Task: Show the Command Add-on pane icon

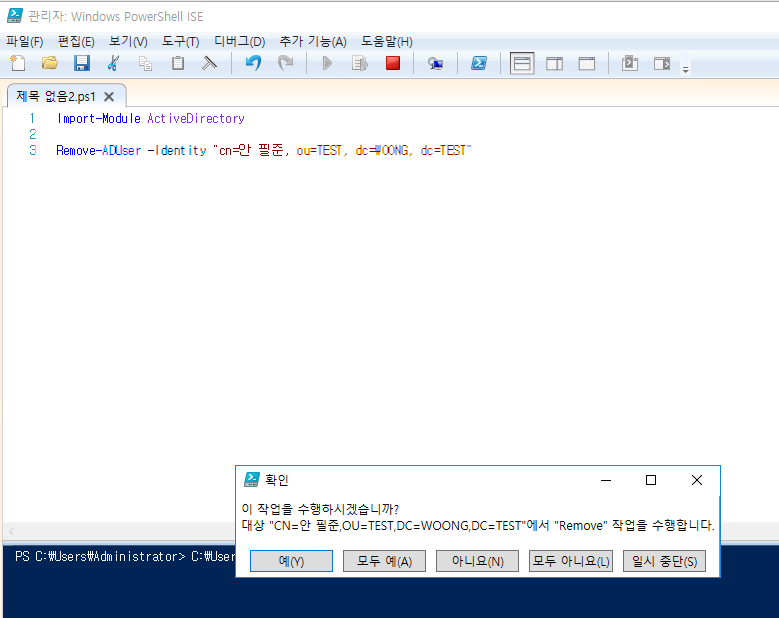Action: 662,64
